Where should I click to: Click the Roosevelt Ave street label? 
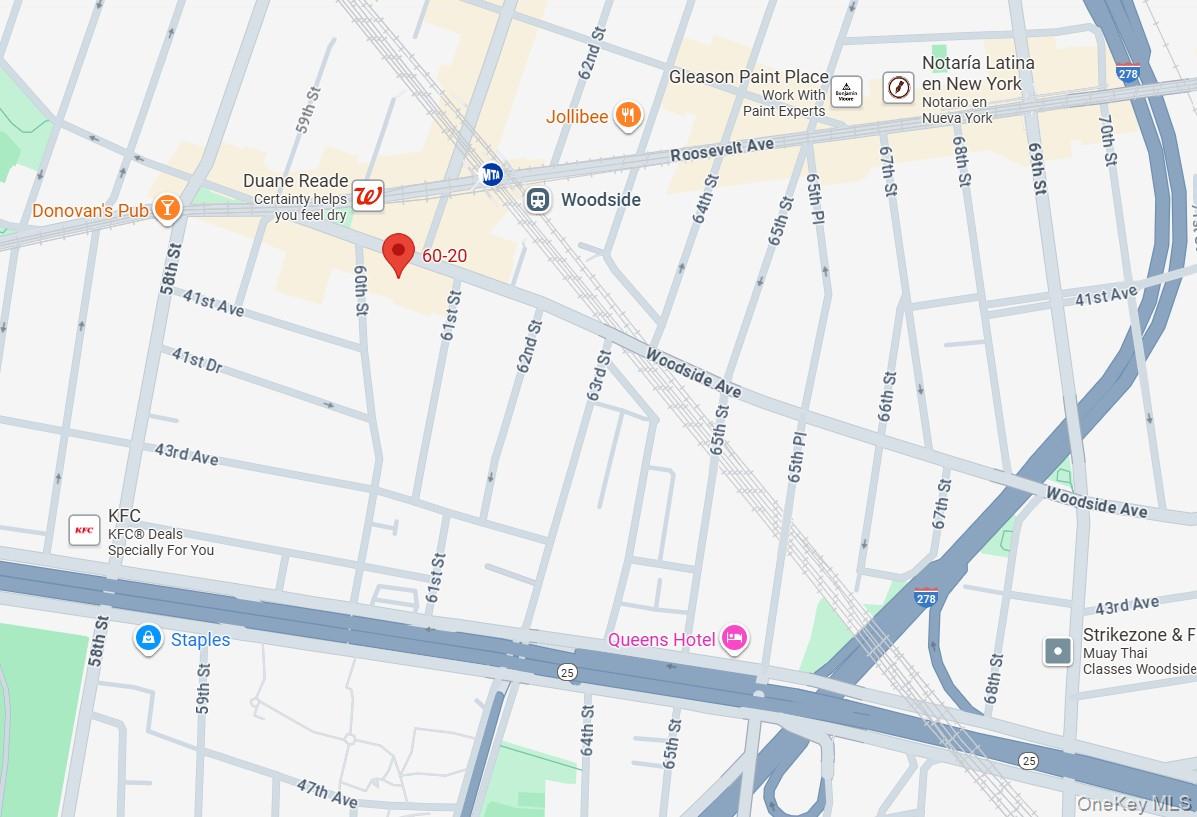click(722, 150)
